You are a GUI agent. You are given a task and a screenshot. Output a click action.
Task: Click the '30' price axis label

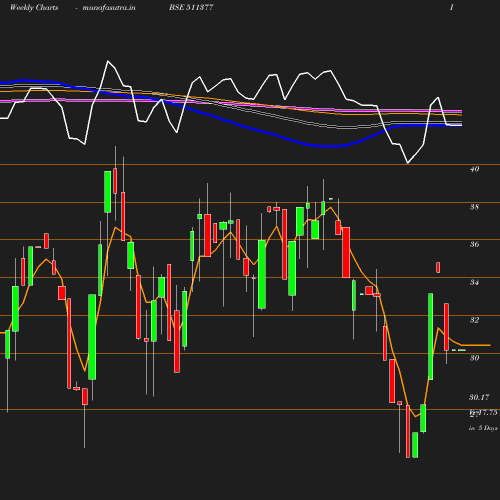pyautogui.click(x=474, y=358)
